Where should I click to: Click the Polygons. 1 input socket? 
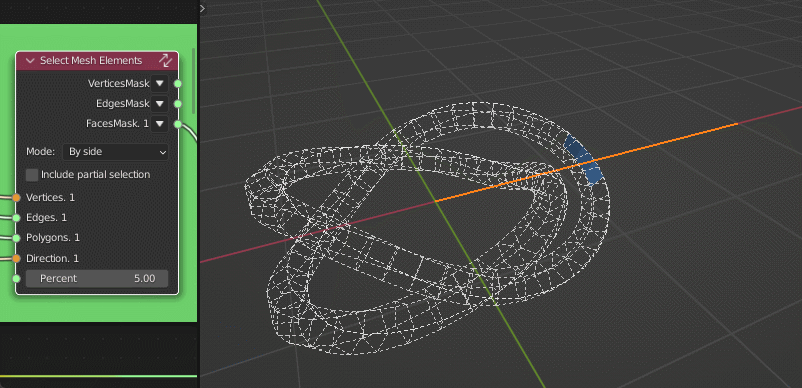pyautogui.click(x=16, y=238)
